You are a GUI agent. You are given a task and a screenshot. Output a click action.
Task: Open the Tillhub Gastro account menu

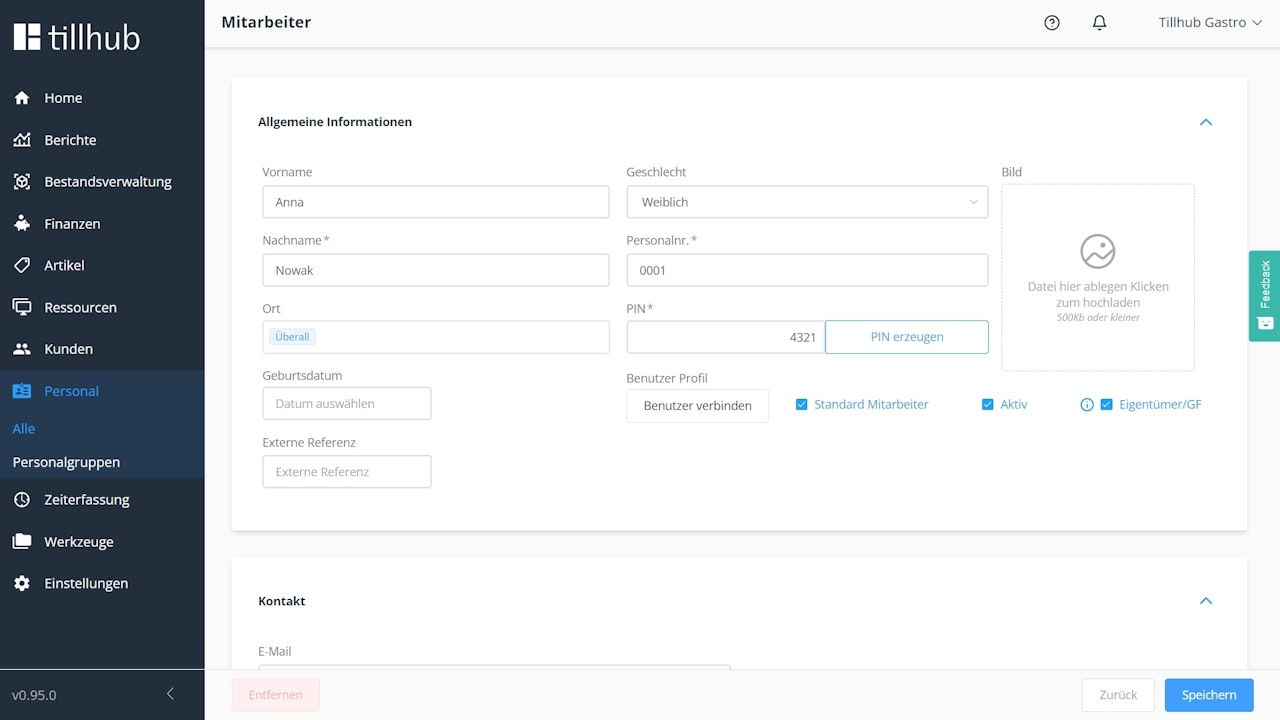(x=1210, y=23)
